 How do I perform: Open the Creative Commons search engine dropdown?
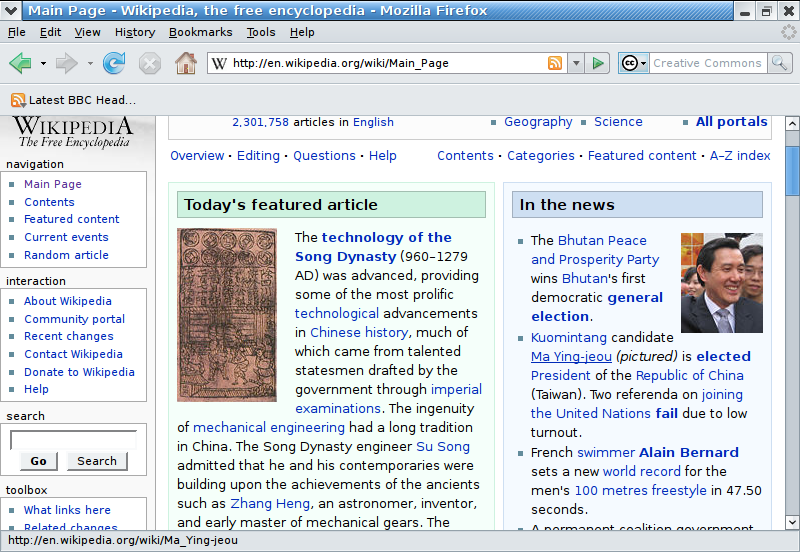pyautogui.click(x=634, y=63)
